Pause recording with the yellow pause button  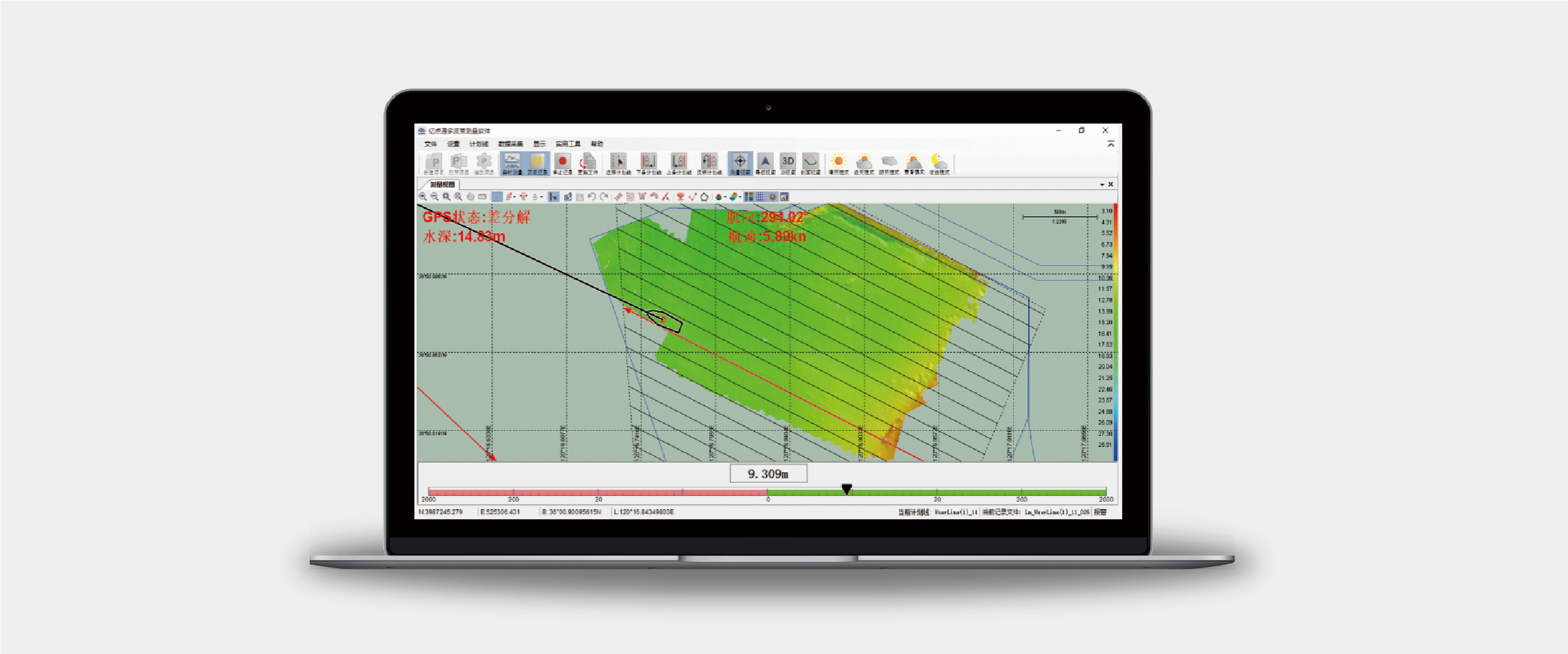[x=537, y=163]
